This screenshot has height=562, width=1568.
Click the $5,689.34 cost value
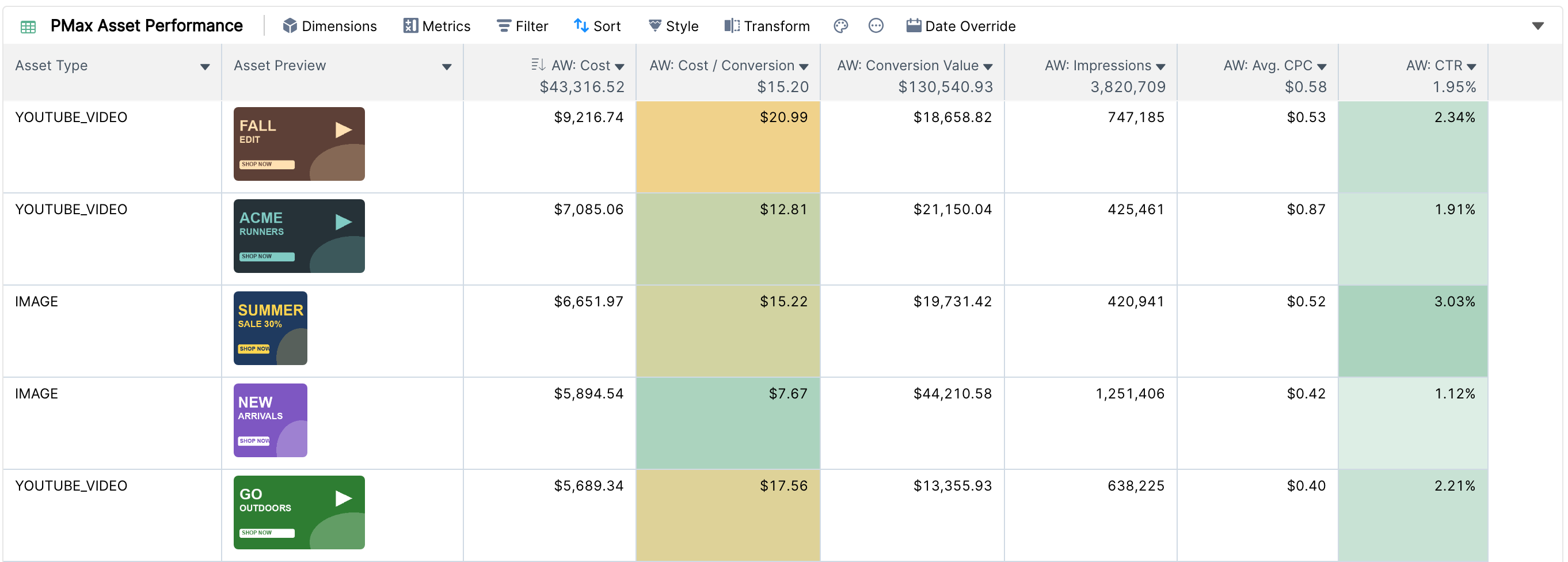click(589, 486)
